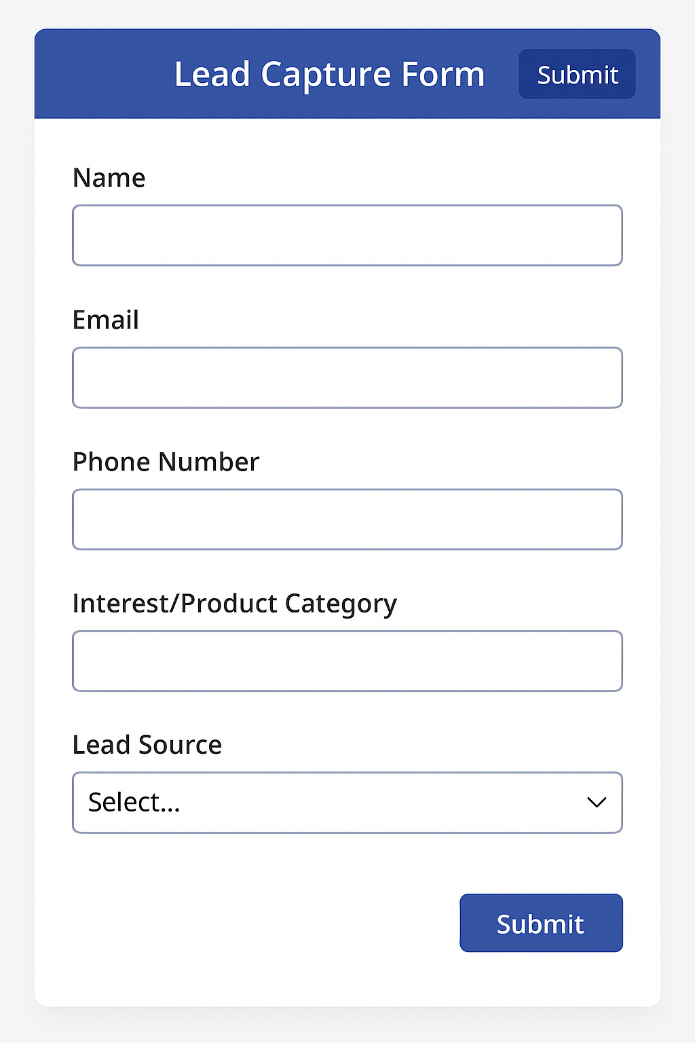
Task: Click the chevron arrow on the Lead Source selector
Action: tap(597, 802)
